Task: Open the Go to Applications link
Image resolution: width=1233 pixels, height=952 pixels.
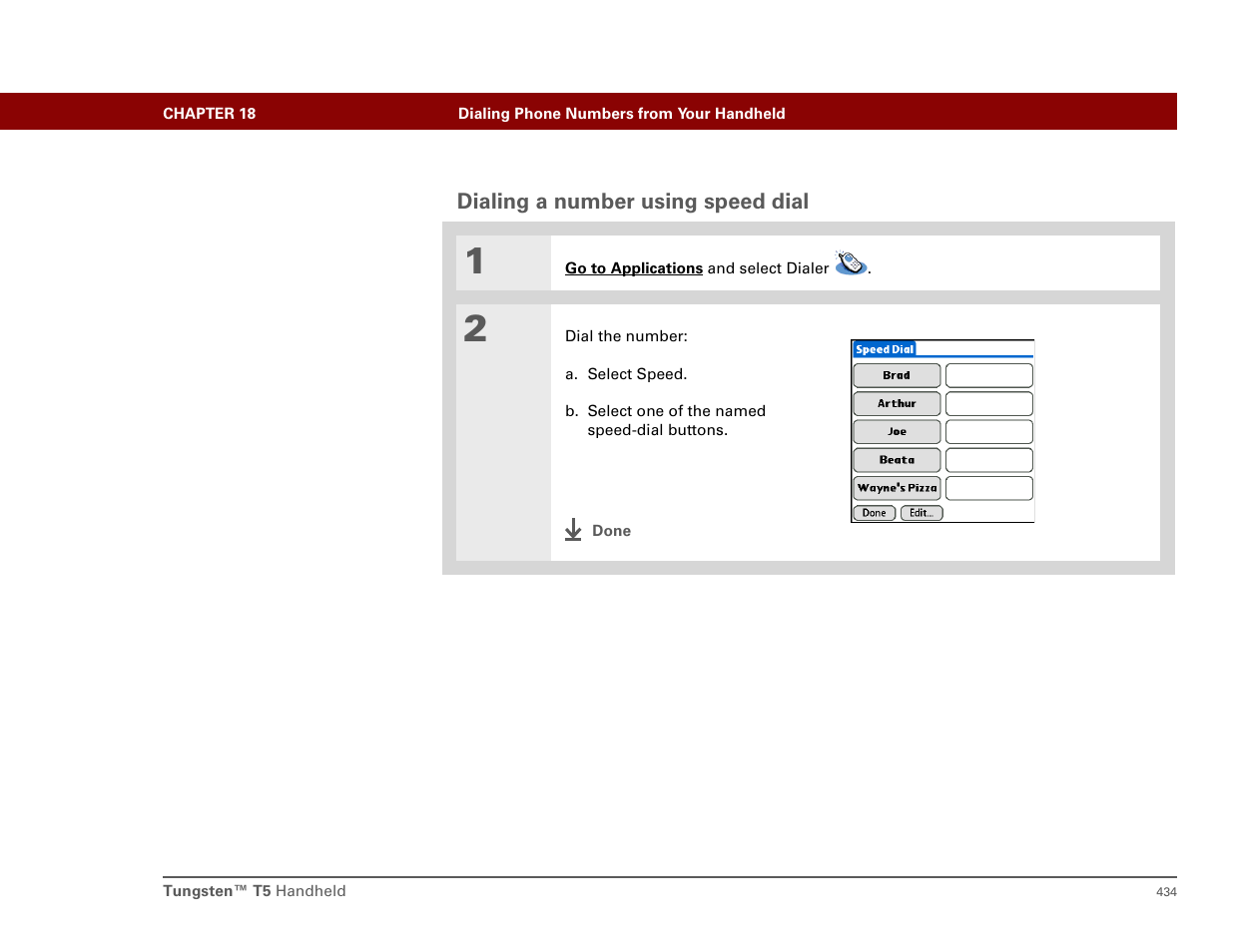Action: coord(634,268)
